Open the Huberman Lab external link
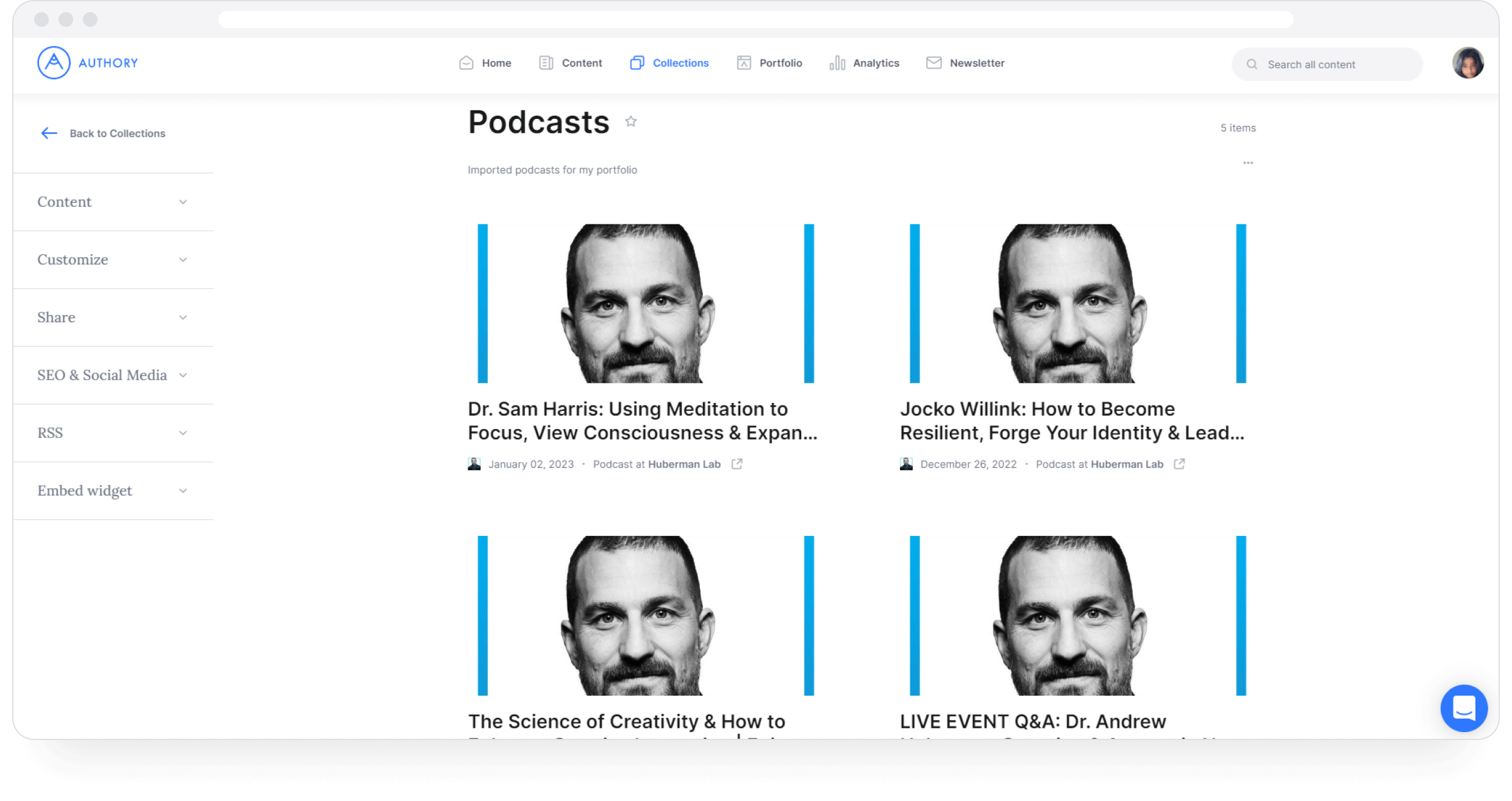The width and height of the screenshot is (1512, 801). tap(736, 464)
